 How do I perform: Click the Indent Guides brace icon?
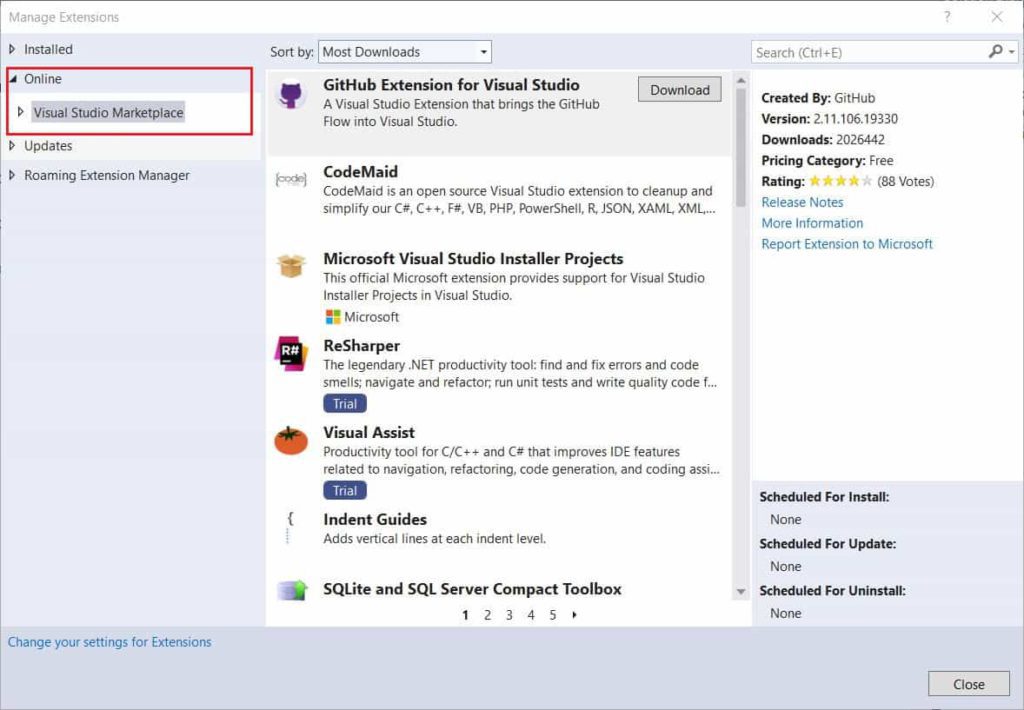pyautogui.click(x=289, y=527)
